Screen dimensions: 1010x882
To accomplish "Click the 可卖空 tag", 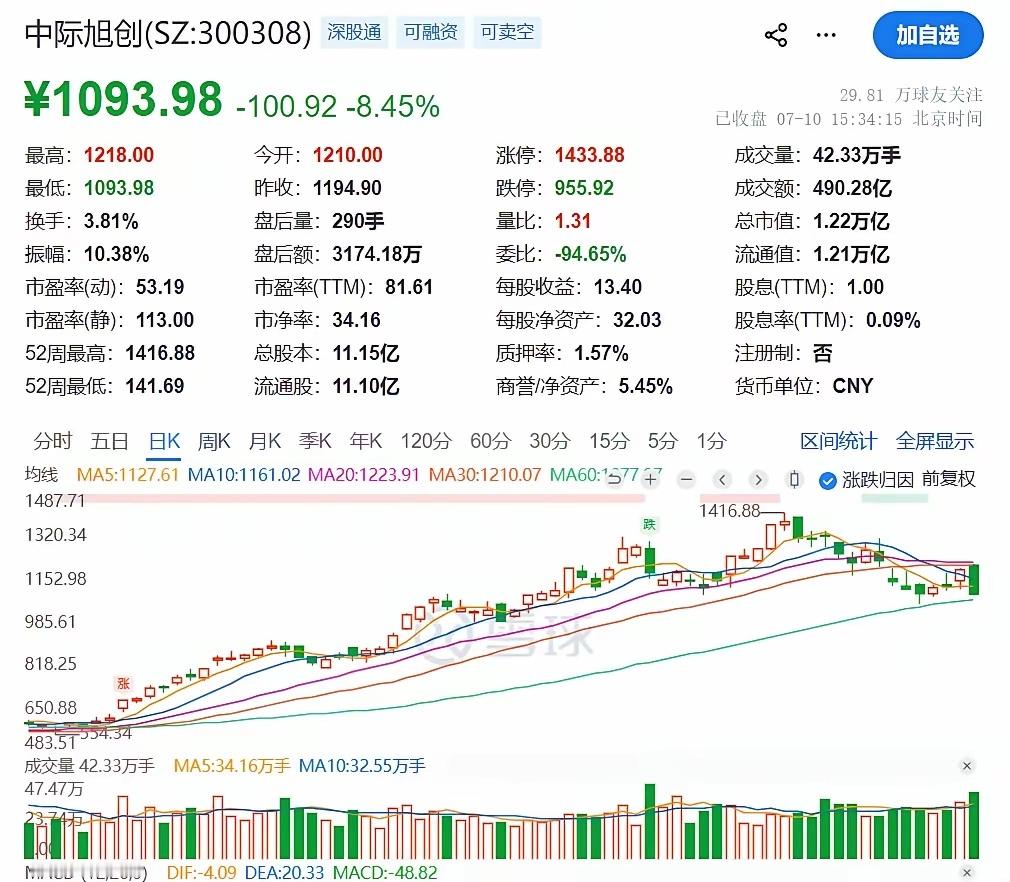I will point(508,32).
